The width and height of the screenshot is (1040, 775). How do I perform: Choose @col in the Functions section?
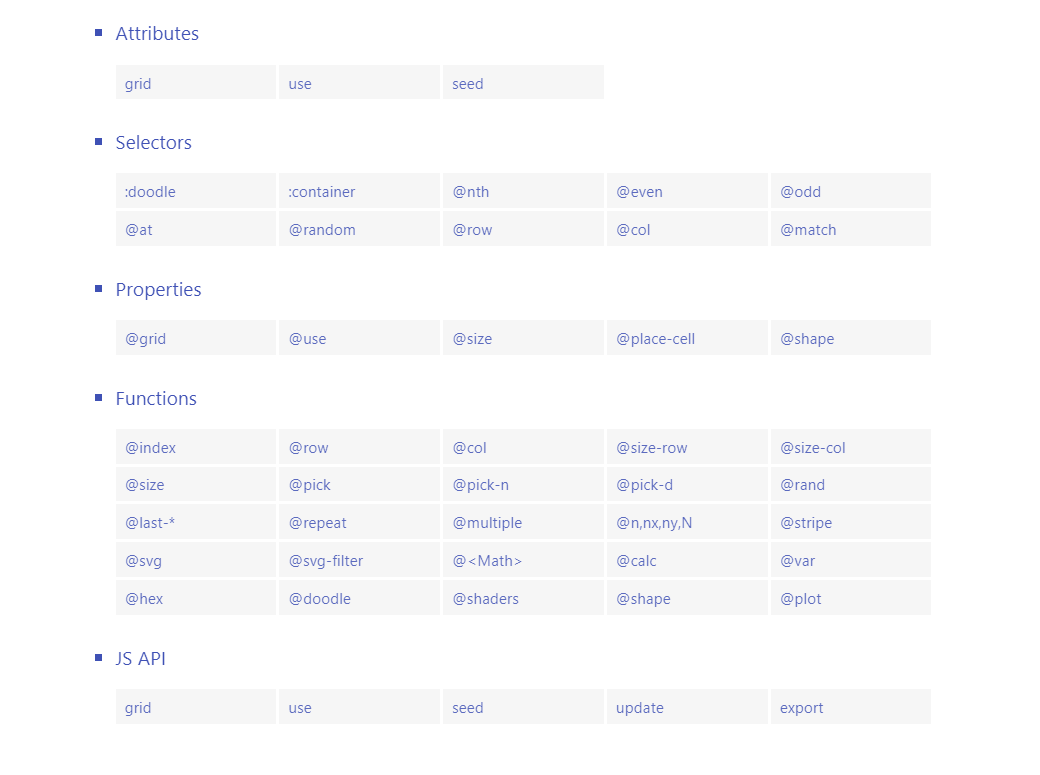tap(523, 447)
